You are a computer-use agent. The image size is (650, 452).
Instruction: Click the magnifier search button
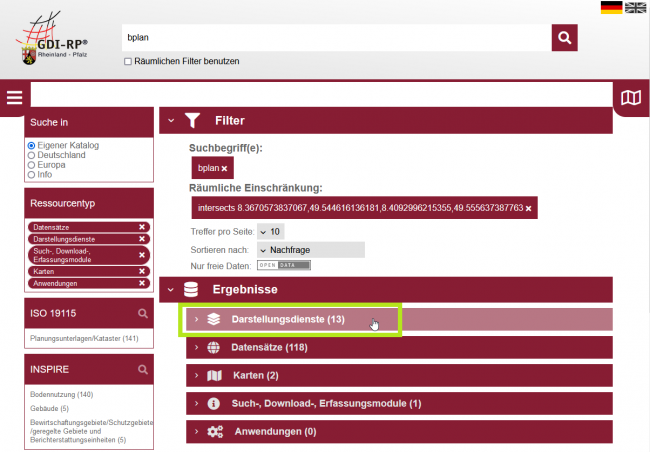(x=564, y=38)
